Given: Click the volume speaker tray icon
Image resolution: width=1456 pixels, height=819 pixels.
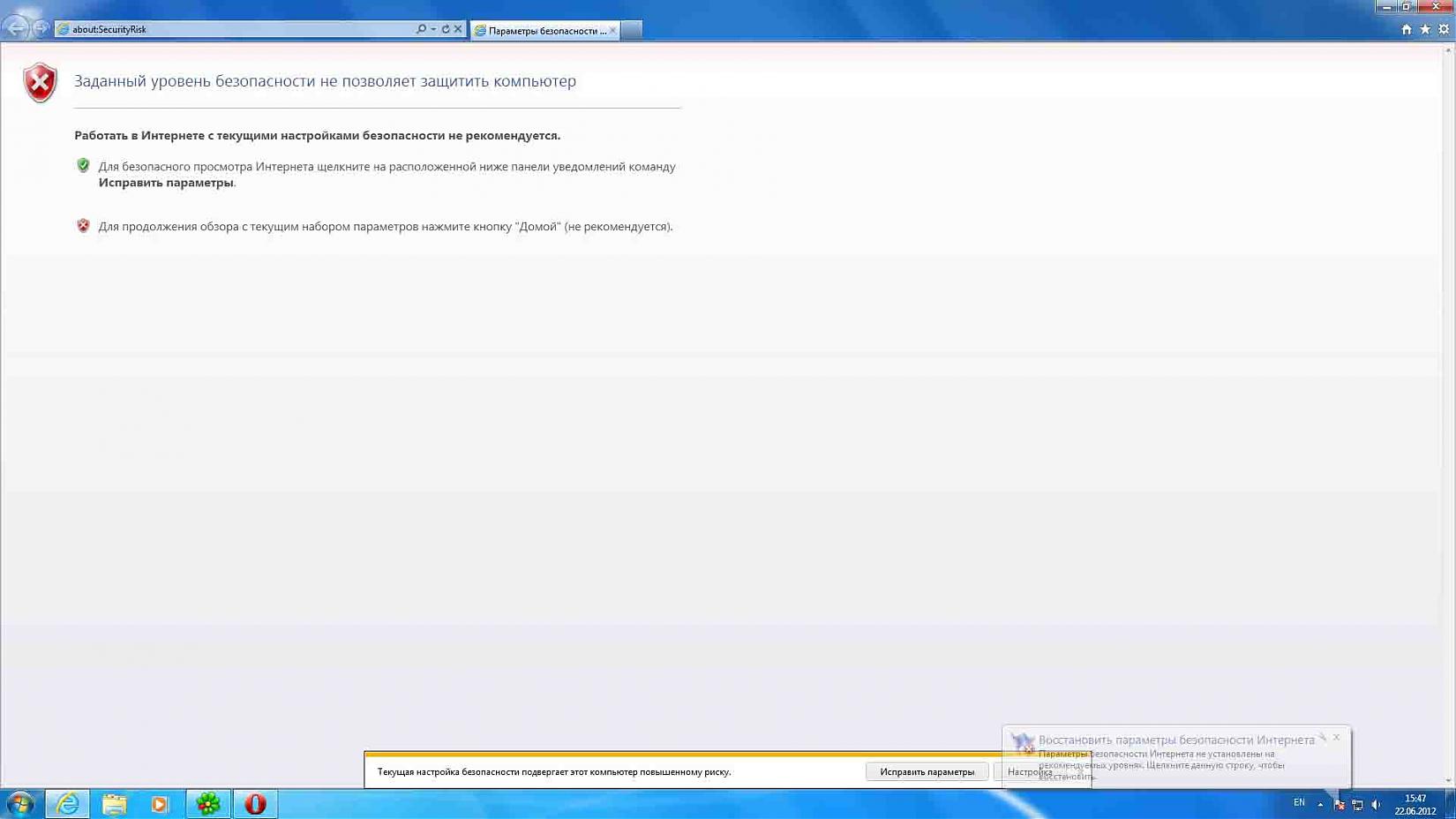Looking at the screenshot, I should coord(1377,804).
